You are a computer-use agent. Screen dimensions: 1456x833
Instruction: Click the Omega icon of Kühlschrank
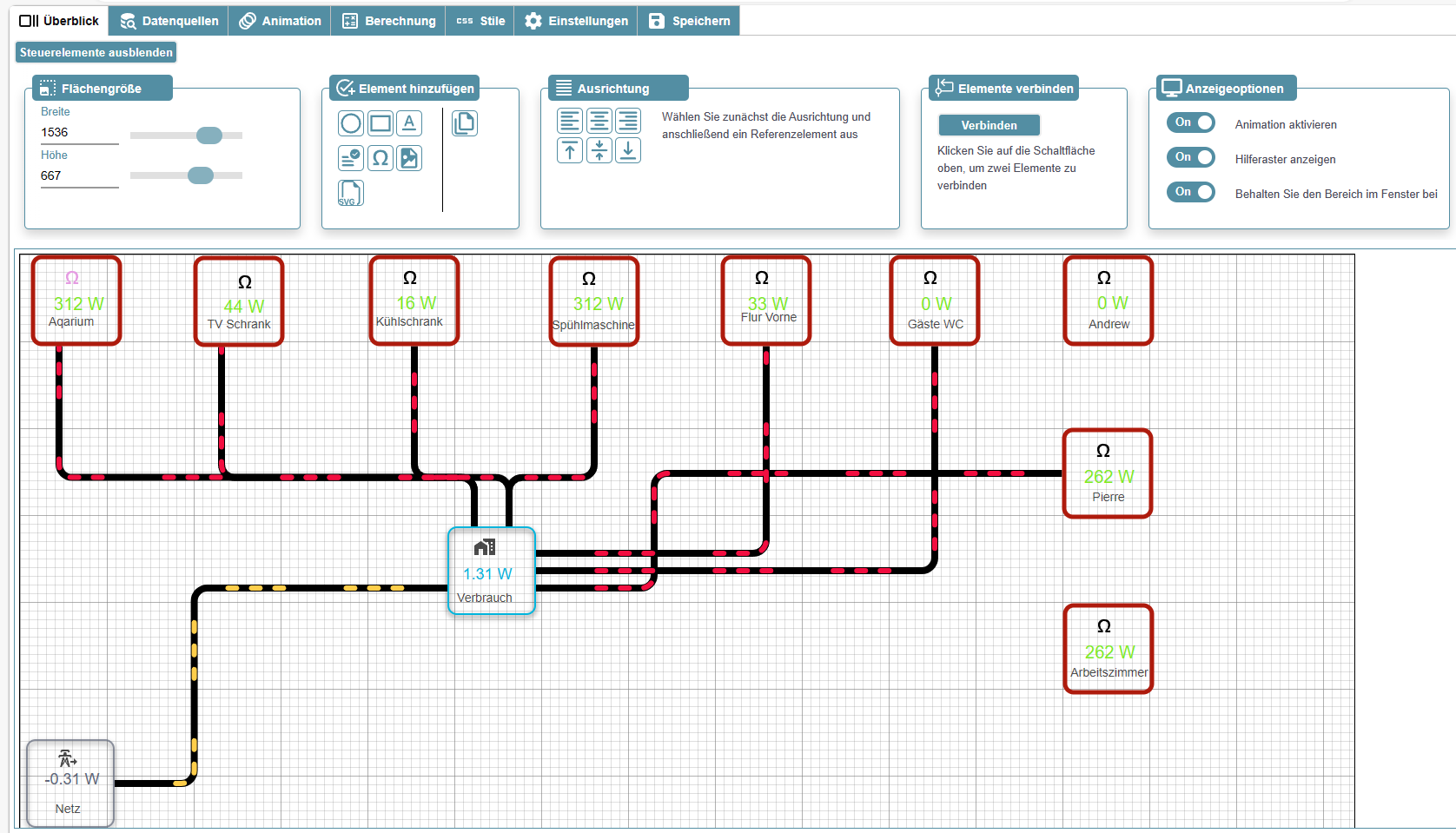[x=410, y=278]
